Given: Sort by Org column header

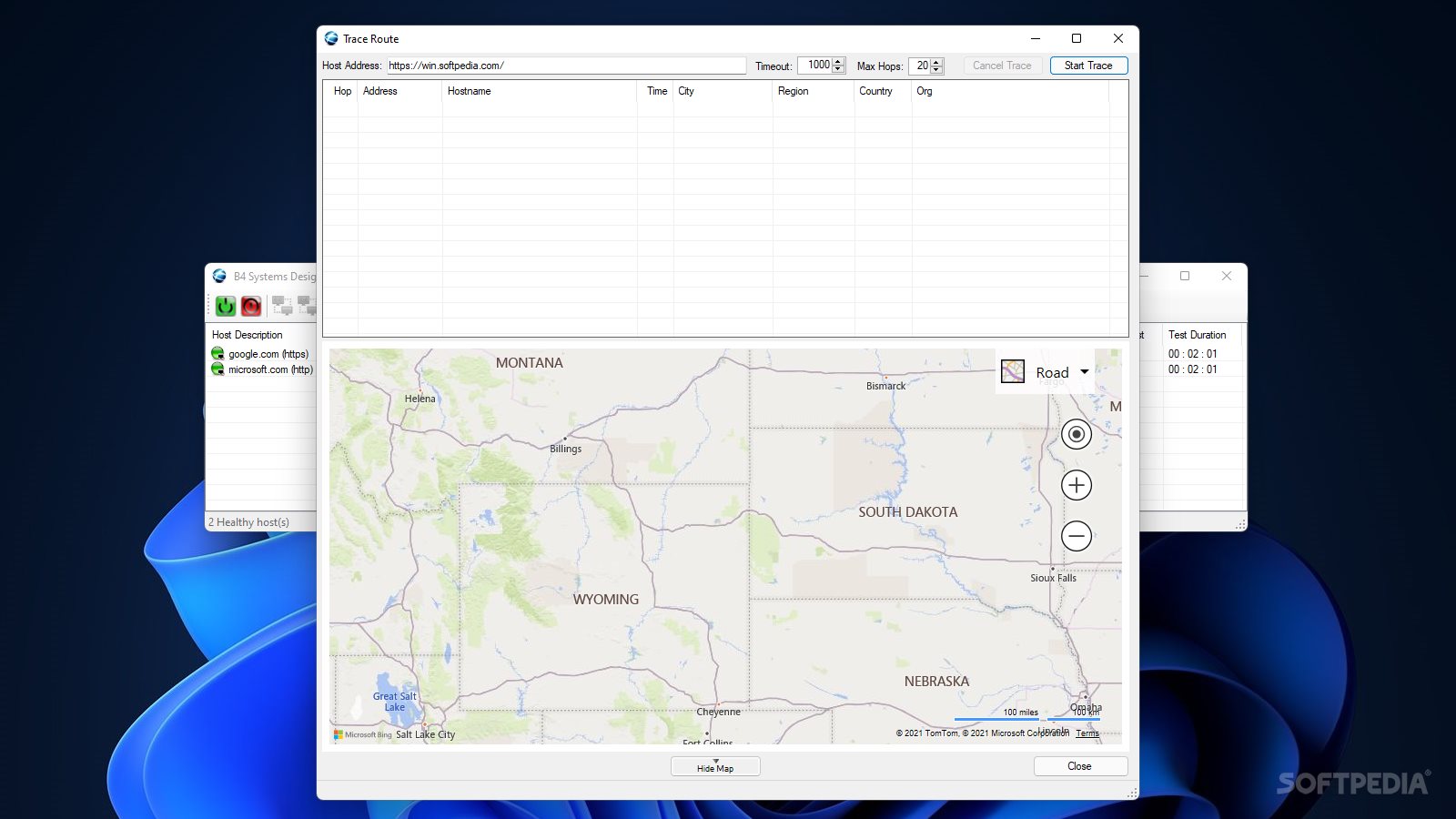Looking at the screenshot, I should pos(1010,91).
